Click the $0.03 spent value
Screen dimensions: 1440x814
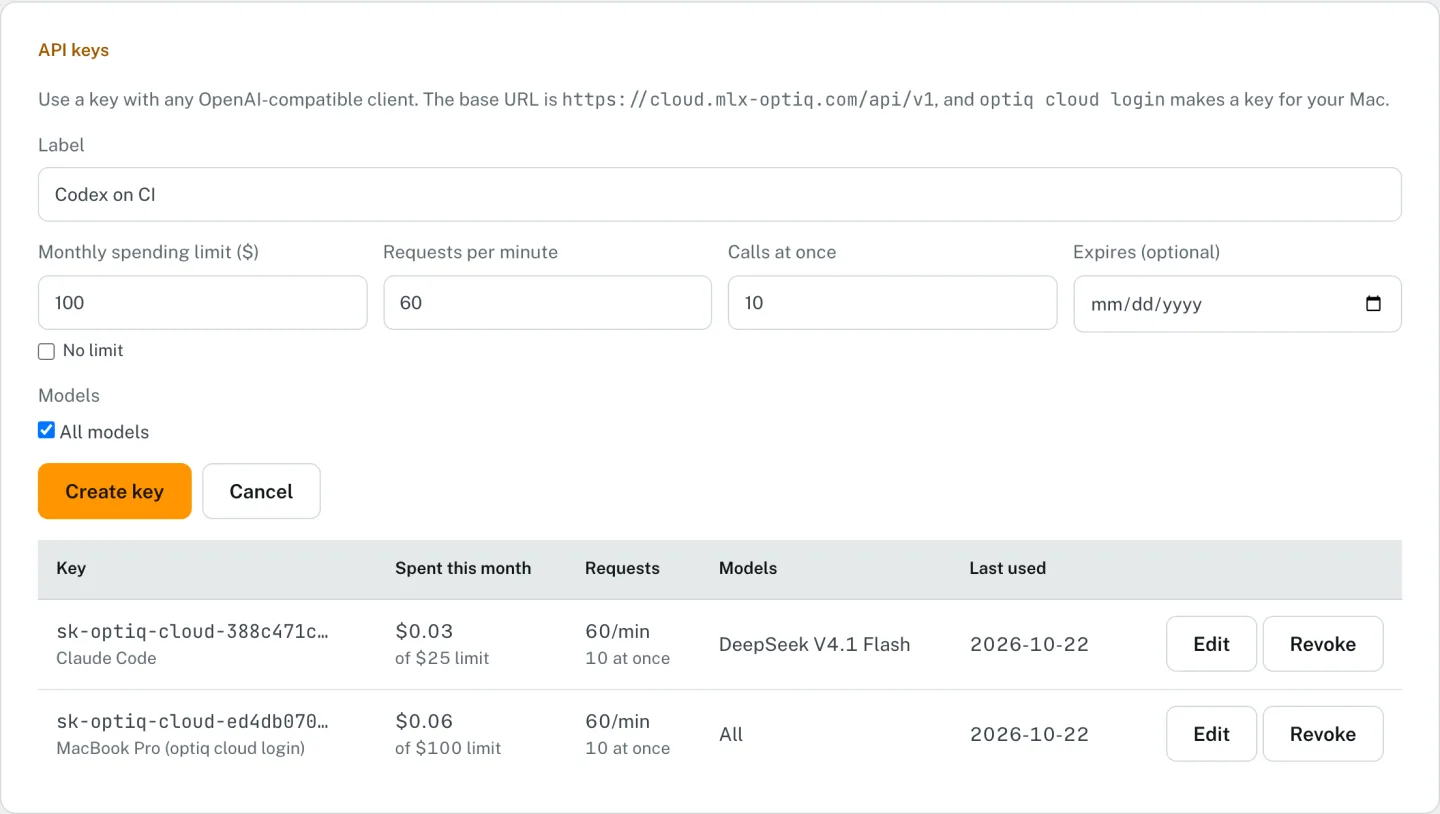[x=424, y=631]
